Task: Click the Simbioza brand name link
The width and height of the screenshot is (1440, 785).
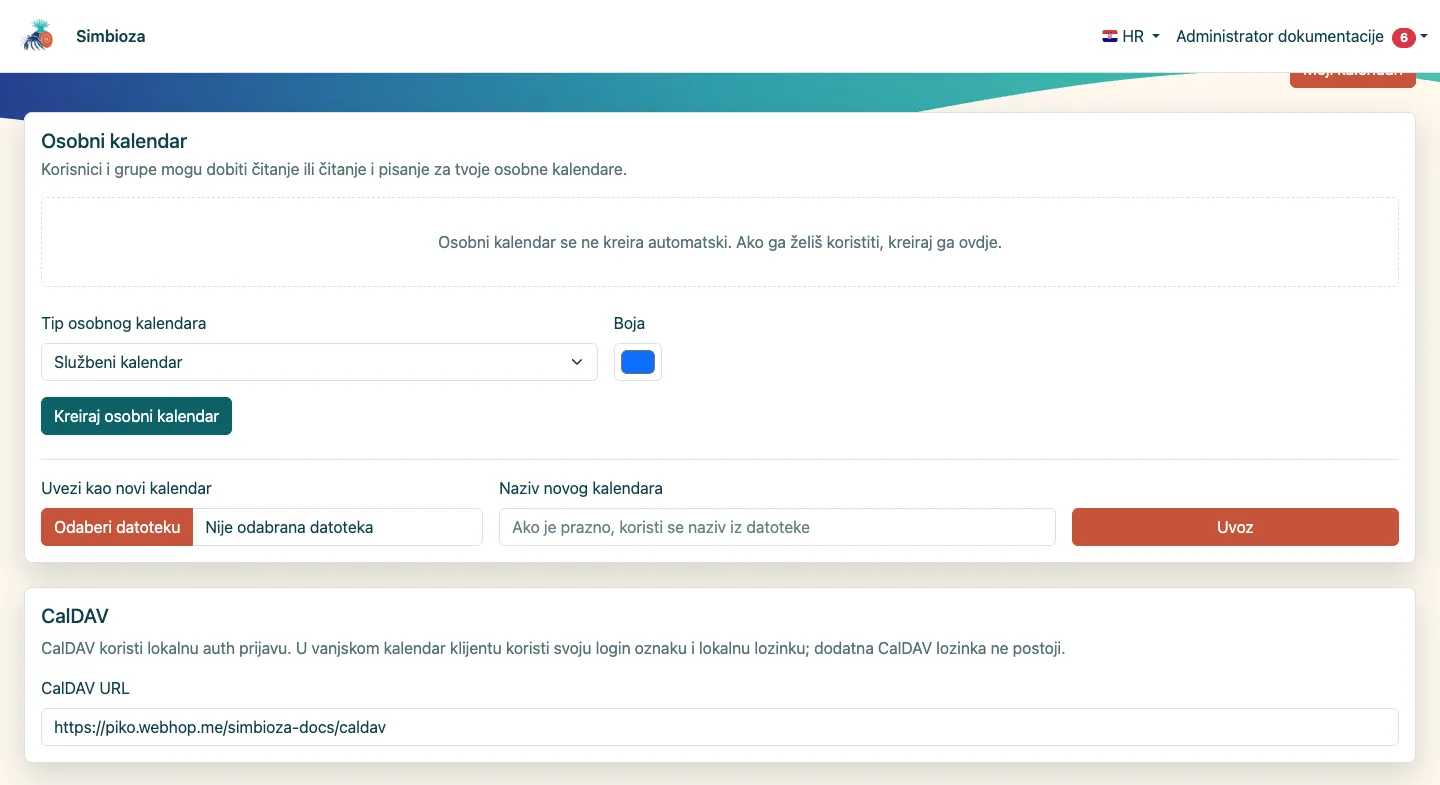Action: [111, 36]
